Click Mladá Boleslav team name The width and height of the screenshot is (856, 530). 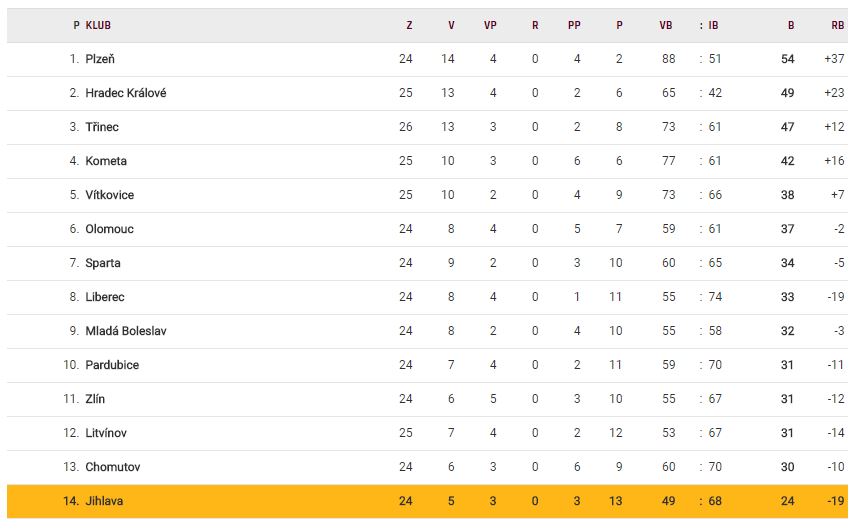(x=126, y=331)
